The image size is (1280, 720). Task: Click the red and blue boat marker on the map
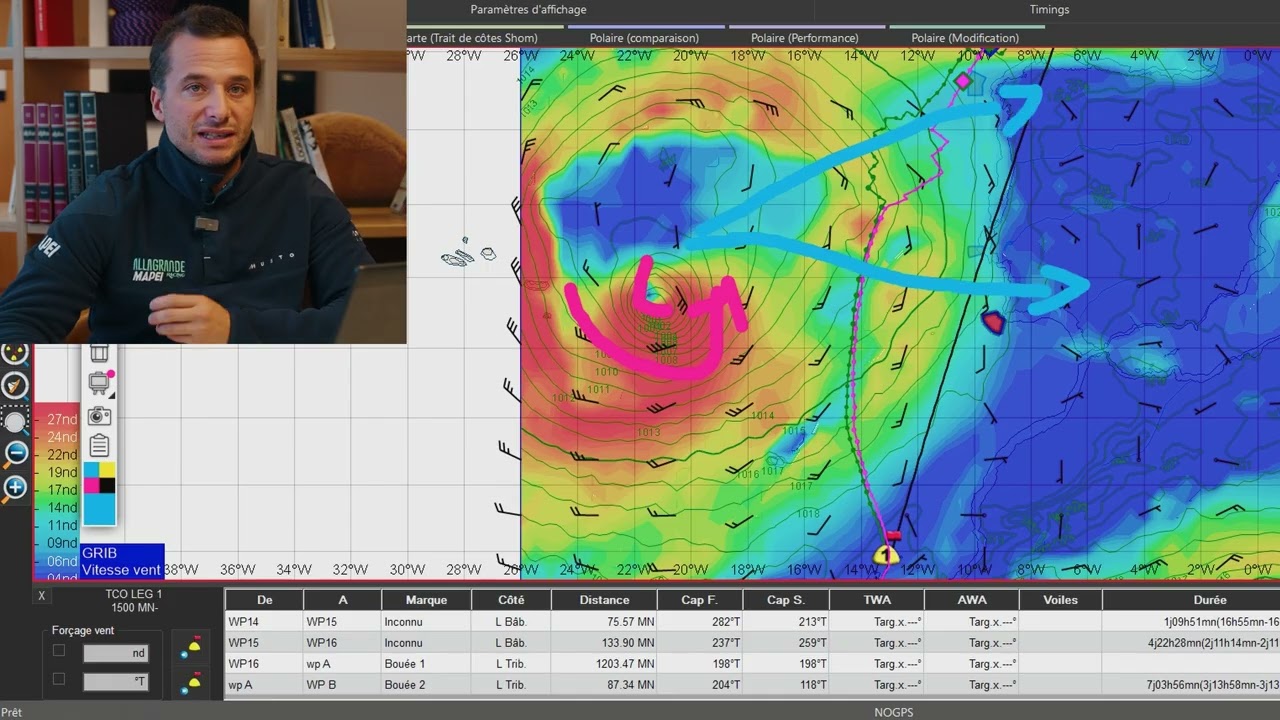click(x=993, y=321)
